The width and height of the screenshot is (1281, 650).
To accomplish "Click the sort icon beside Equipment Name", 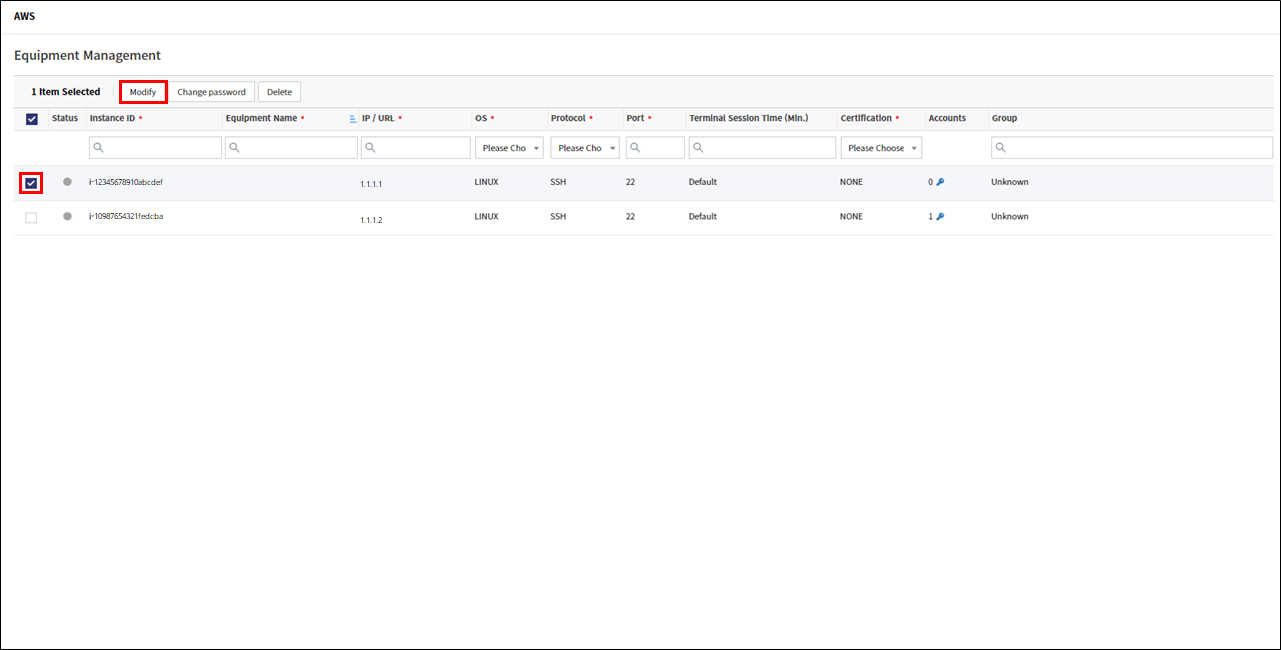I will coord(352,119).
